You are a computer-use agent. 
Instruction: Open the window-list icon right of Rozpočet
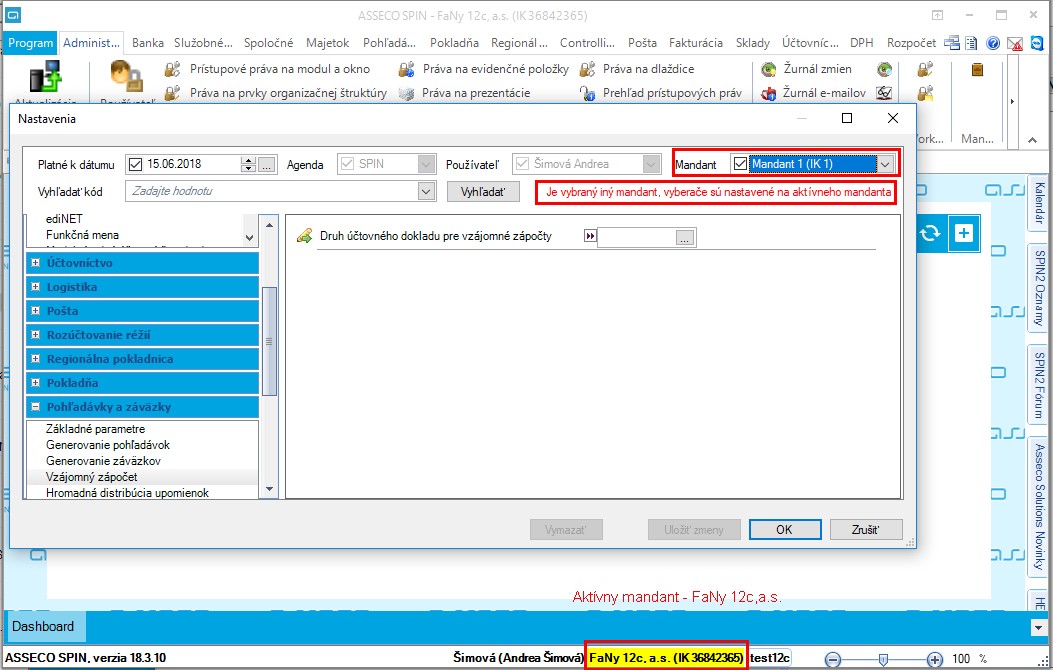952,43
